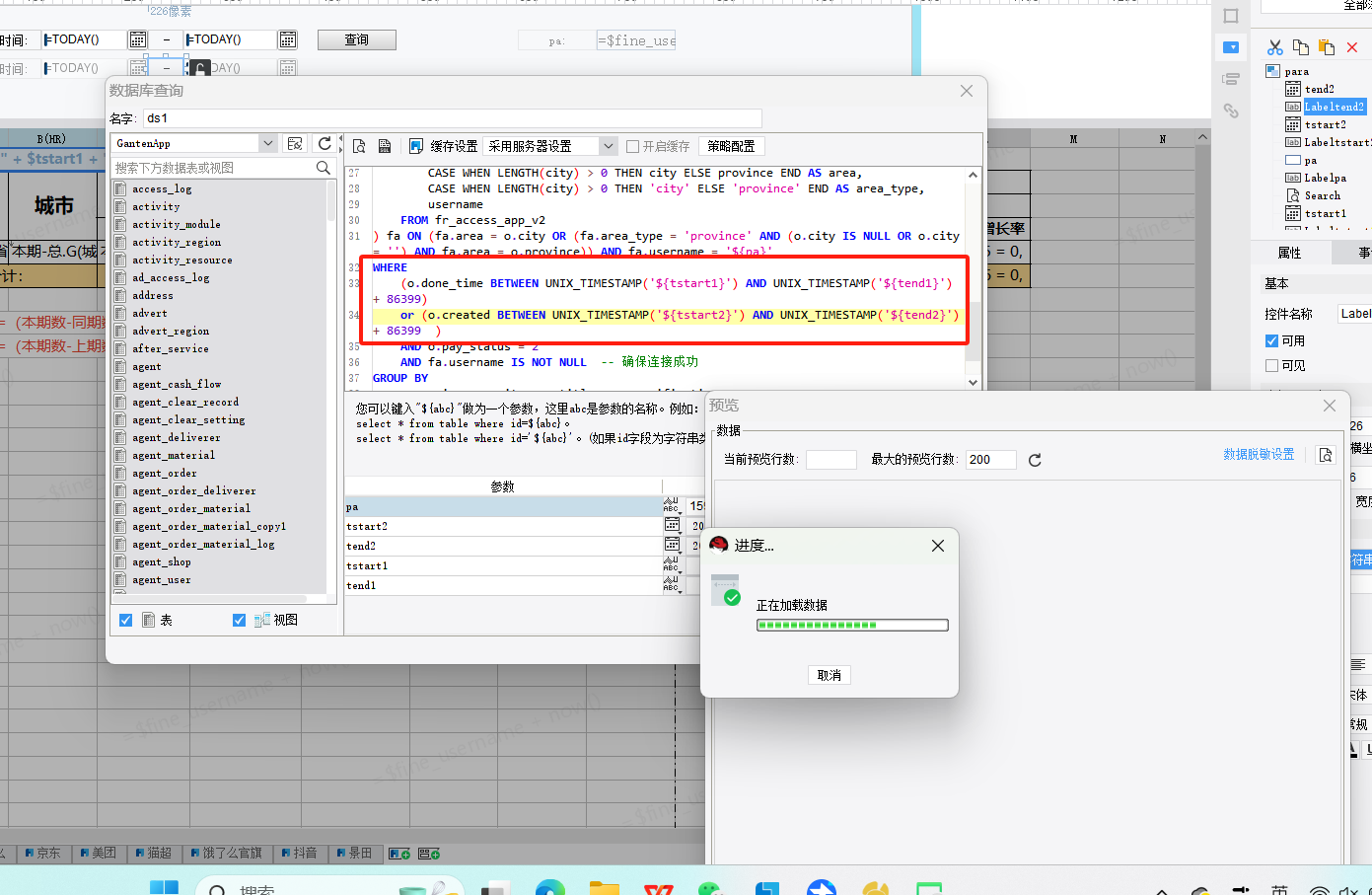This screenshot has width=1372, height=895.
Task: Collapse the para tree node
Action: pyautogui.click(x=1272, y=71)
